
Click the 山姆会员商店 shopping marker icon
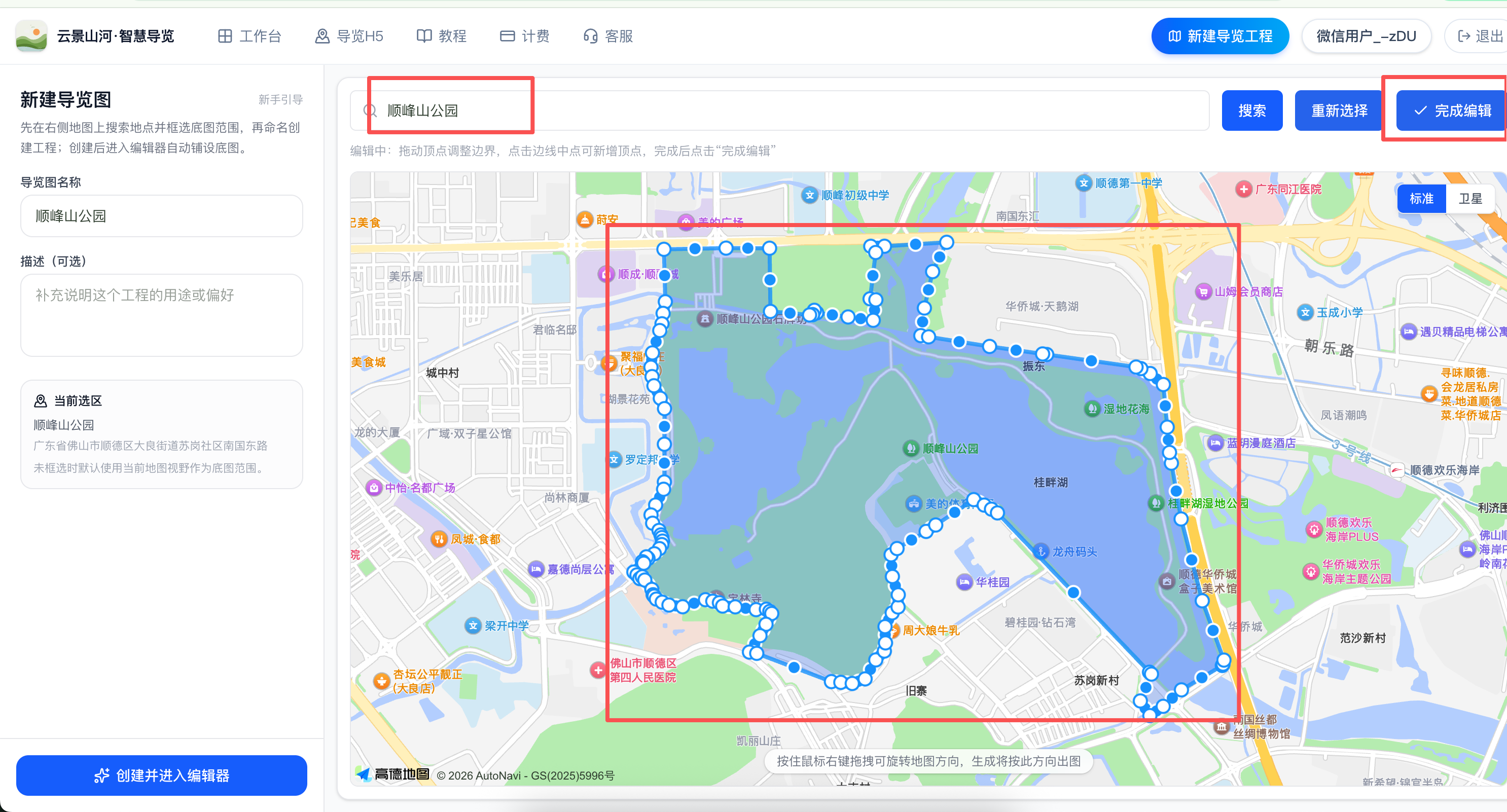[x=1203, y=292]
